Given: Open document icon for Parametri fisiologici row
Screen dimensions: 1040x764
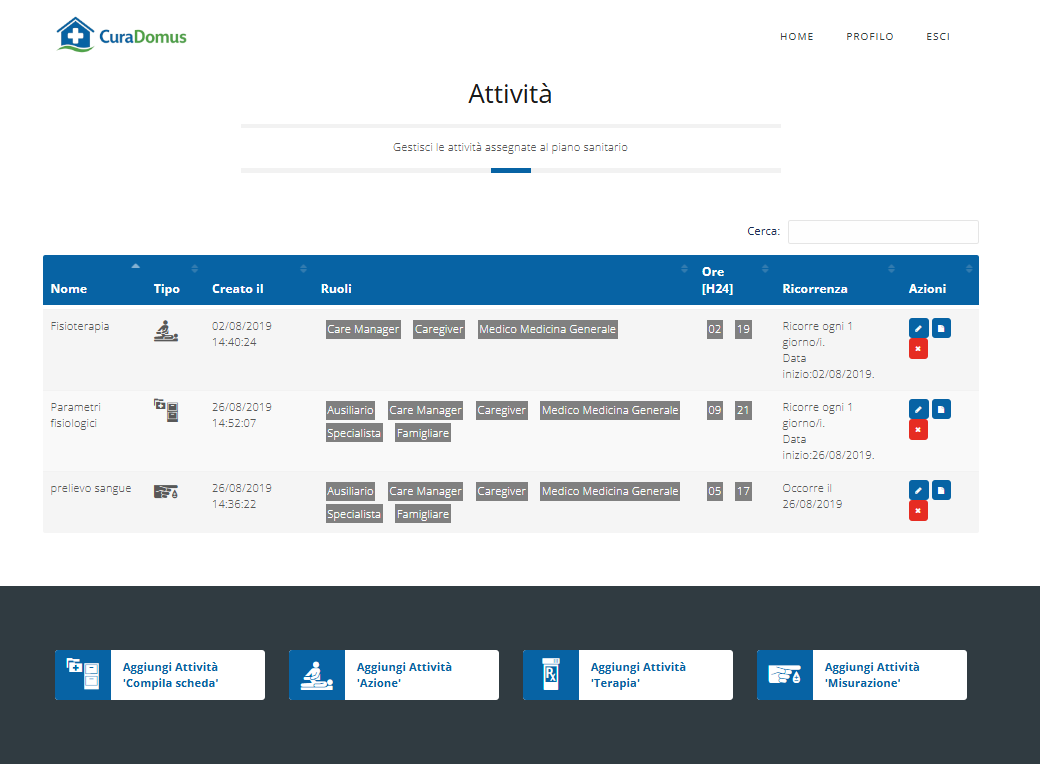Looking at the screenshot, I should point(941,409).
